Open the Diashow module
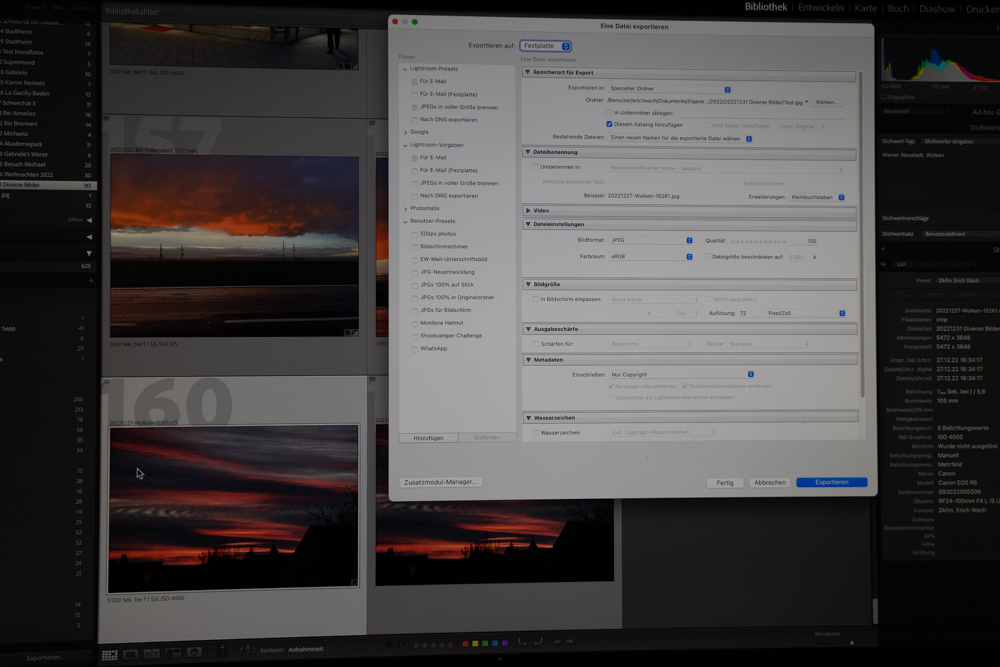Viewport: 1000px width, 667px height. pos(937,8)
